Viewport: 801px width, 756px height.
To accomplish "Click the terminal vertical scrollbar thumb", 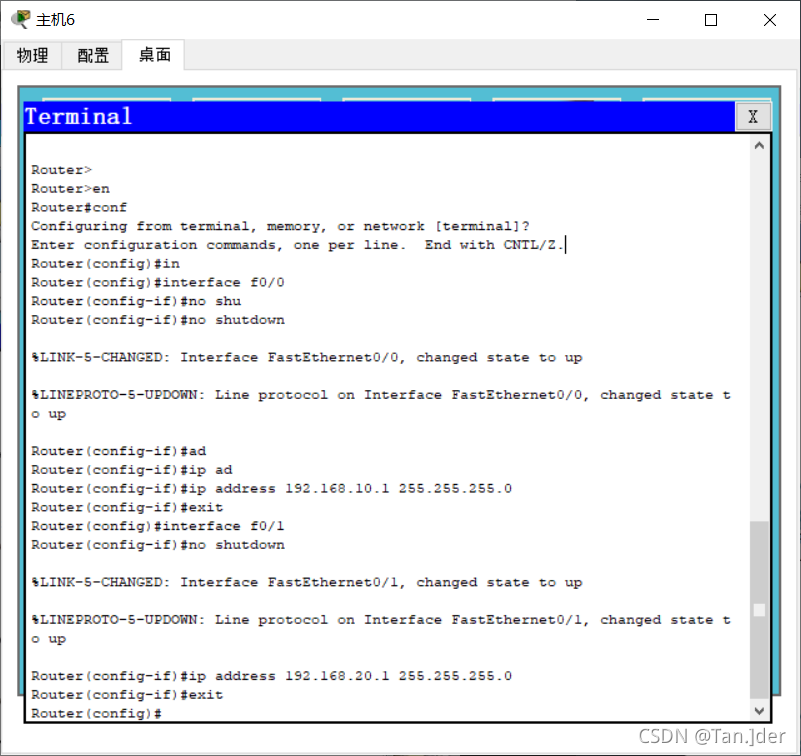I will [759, 609].
